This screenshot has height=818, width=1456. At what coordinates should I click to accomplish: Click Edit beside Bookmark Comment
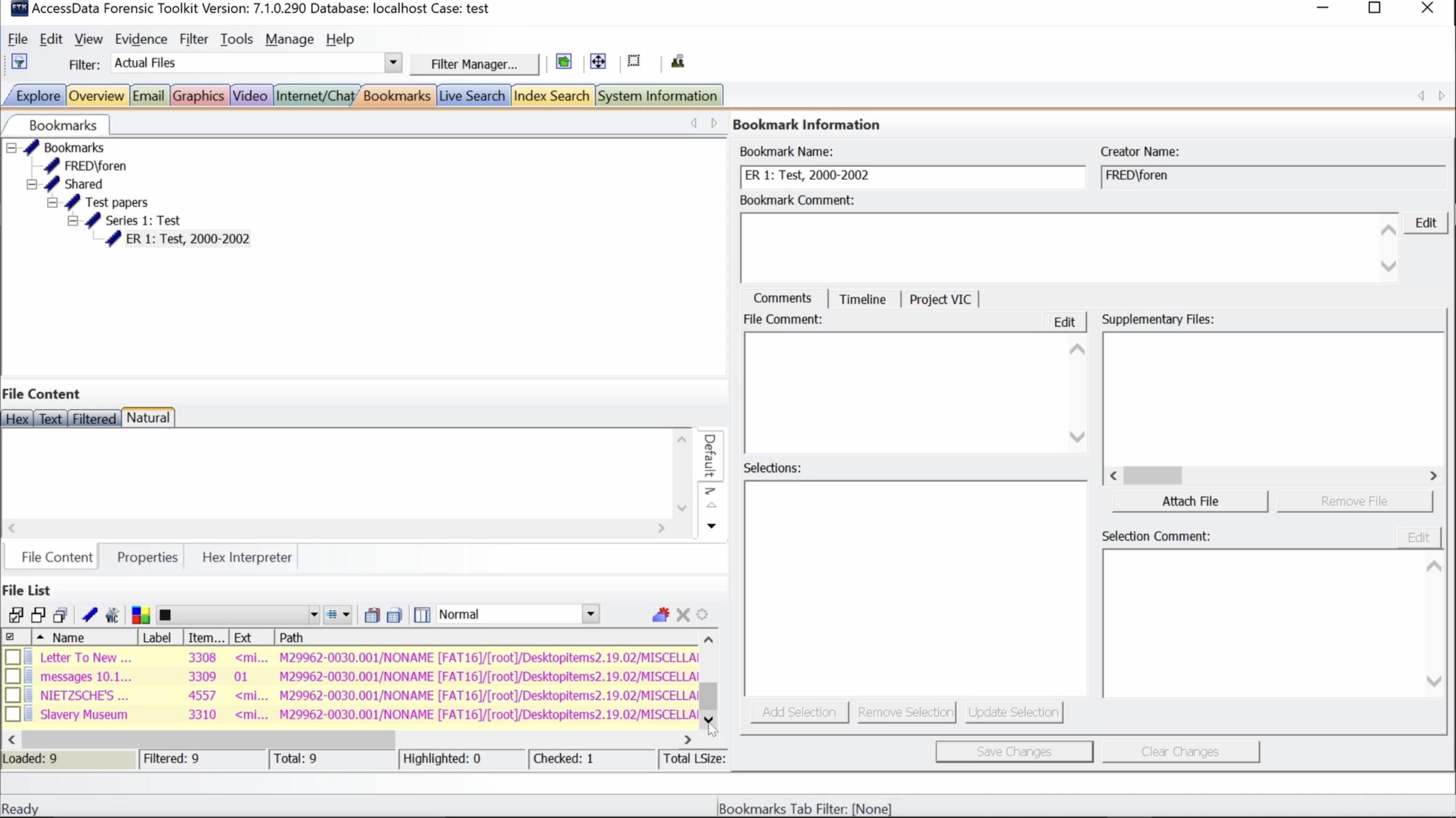click(x=1425, y=223)
